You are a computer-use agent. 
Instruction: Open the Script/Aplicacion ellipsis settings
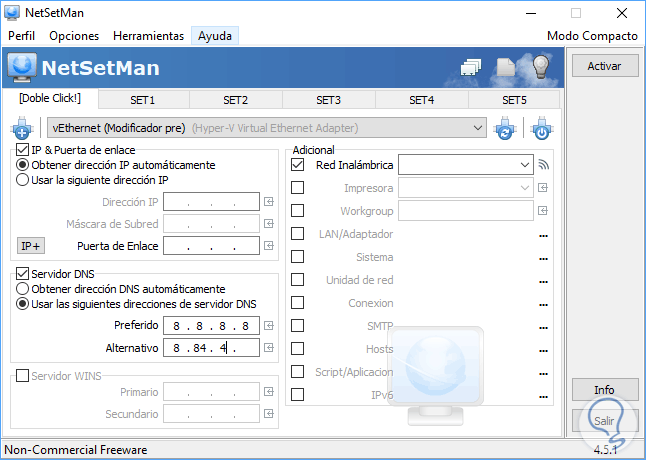click(x=543, y=374)
